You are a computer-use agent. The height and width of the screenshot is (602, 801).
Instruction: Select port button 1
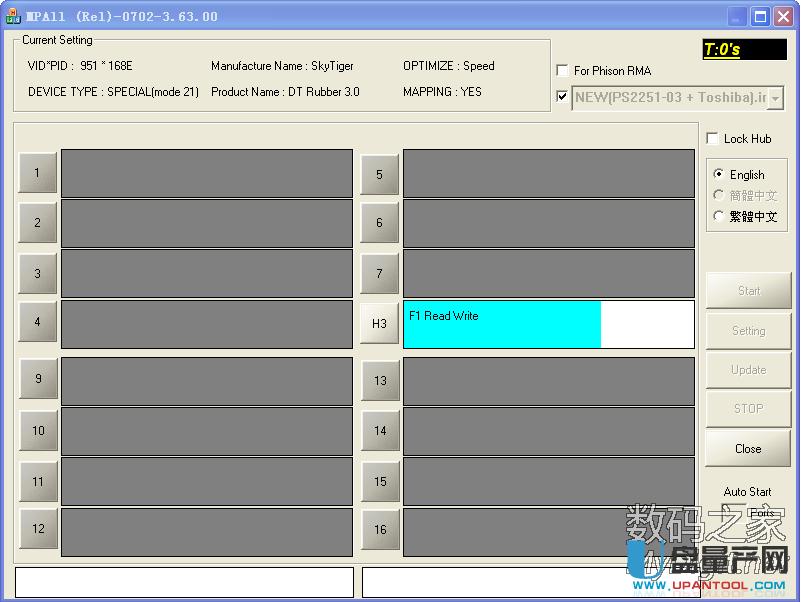(x=37, y=172)
